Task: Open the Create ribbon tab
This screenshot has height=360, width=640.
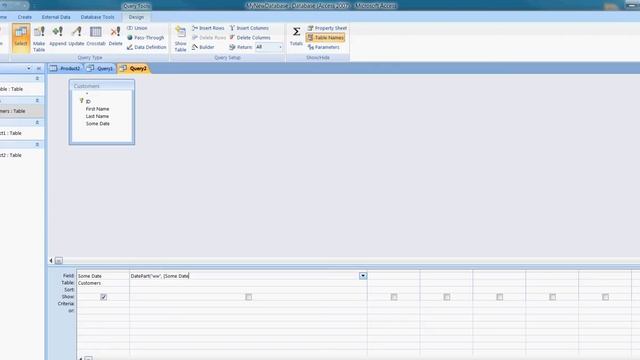Action: [x=24, y=17]
